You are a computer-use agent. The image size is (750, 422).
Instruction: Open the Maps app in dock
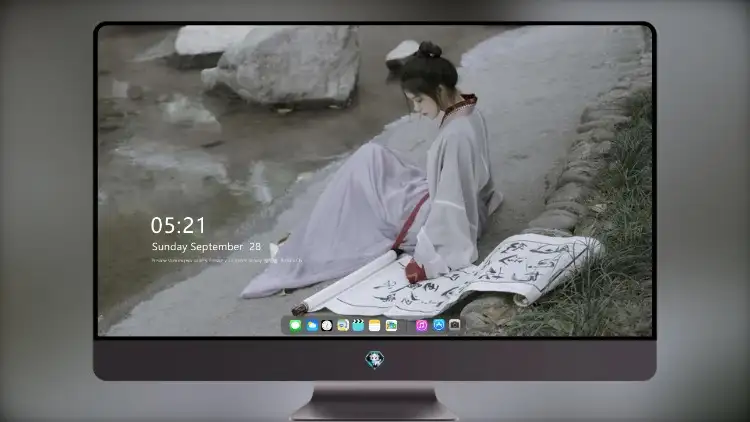click(391, 326)
